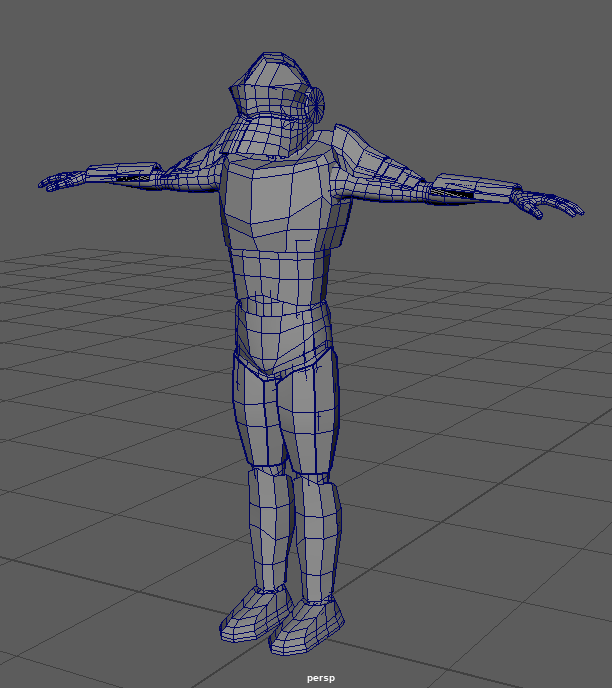Screen dimensions: 612x688
Task: Click the right-side boot of the character
Action: pos(310,627)
